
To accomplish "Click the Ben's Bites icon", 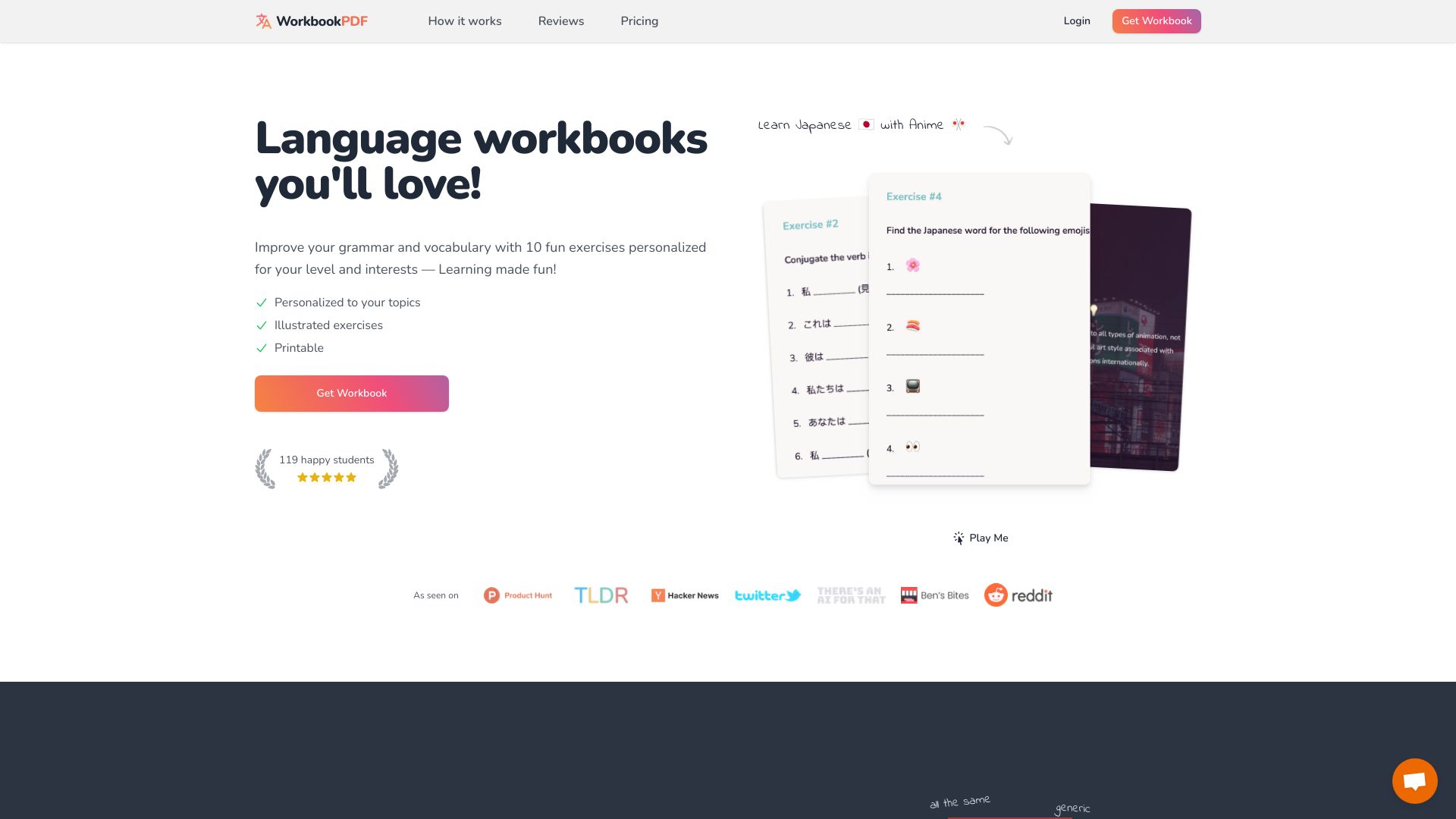I will pyautogui.click(x=907, y=595).
